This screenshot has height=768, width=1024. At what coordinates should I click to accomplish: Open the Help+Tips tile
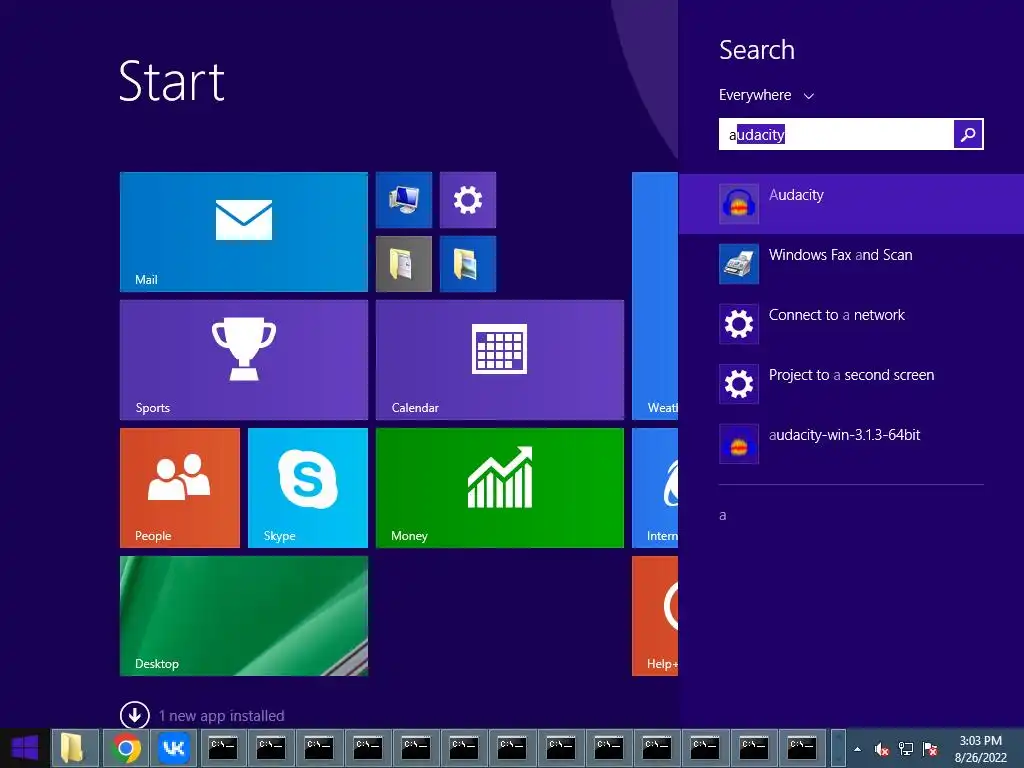pyautogui.click(x=655, y=616)
